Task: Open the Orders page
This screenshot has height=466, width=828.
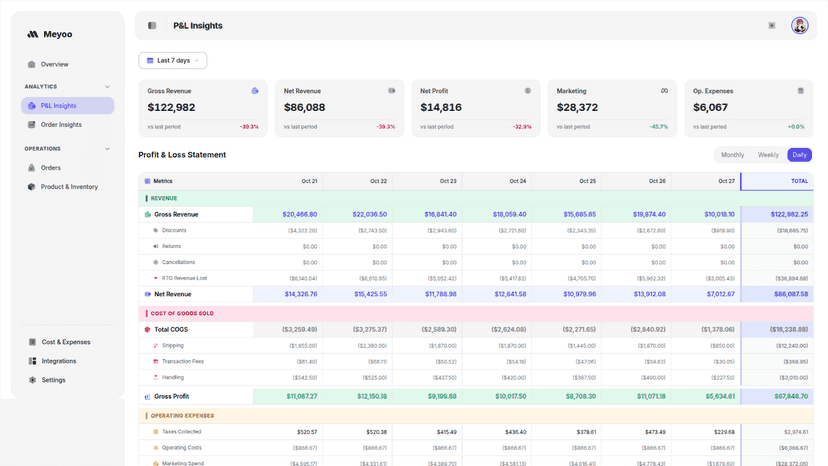Action: click(68, 168)
